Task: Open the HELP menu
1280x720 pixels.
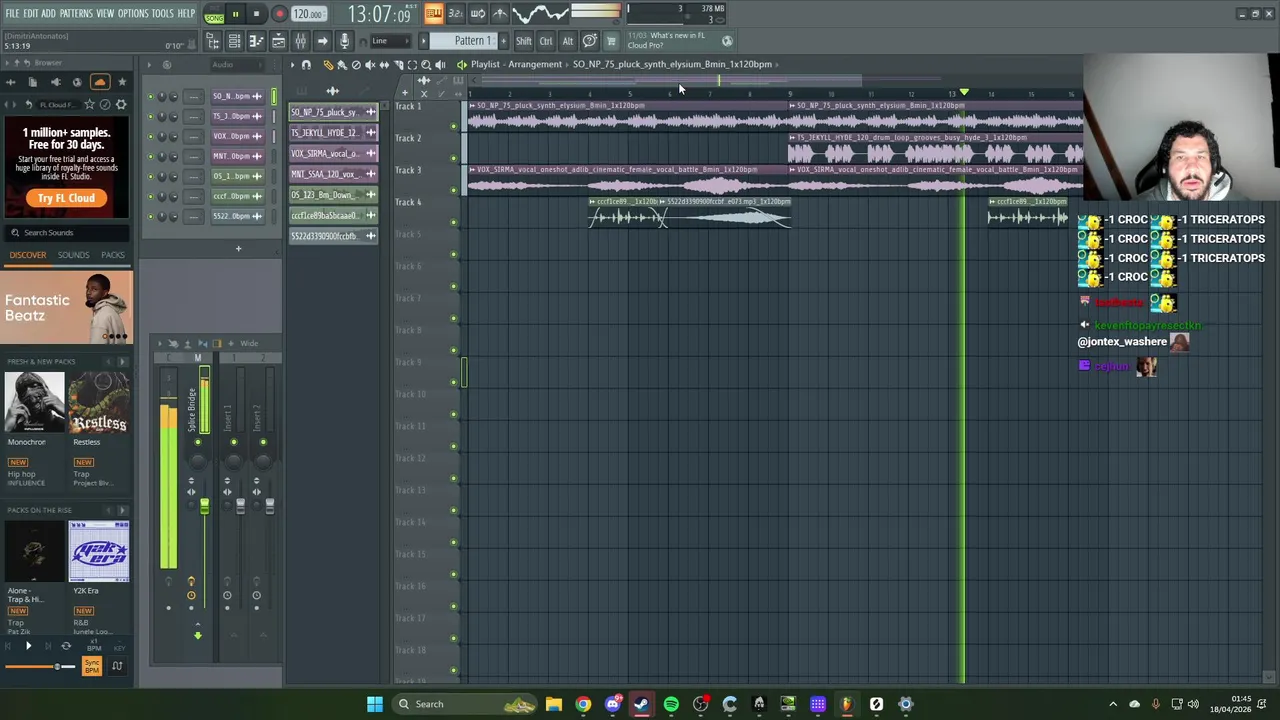Action: pos(186,13)
